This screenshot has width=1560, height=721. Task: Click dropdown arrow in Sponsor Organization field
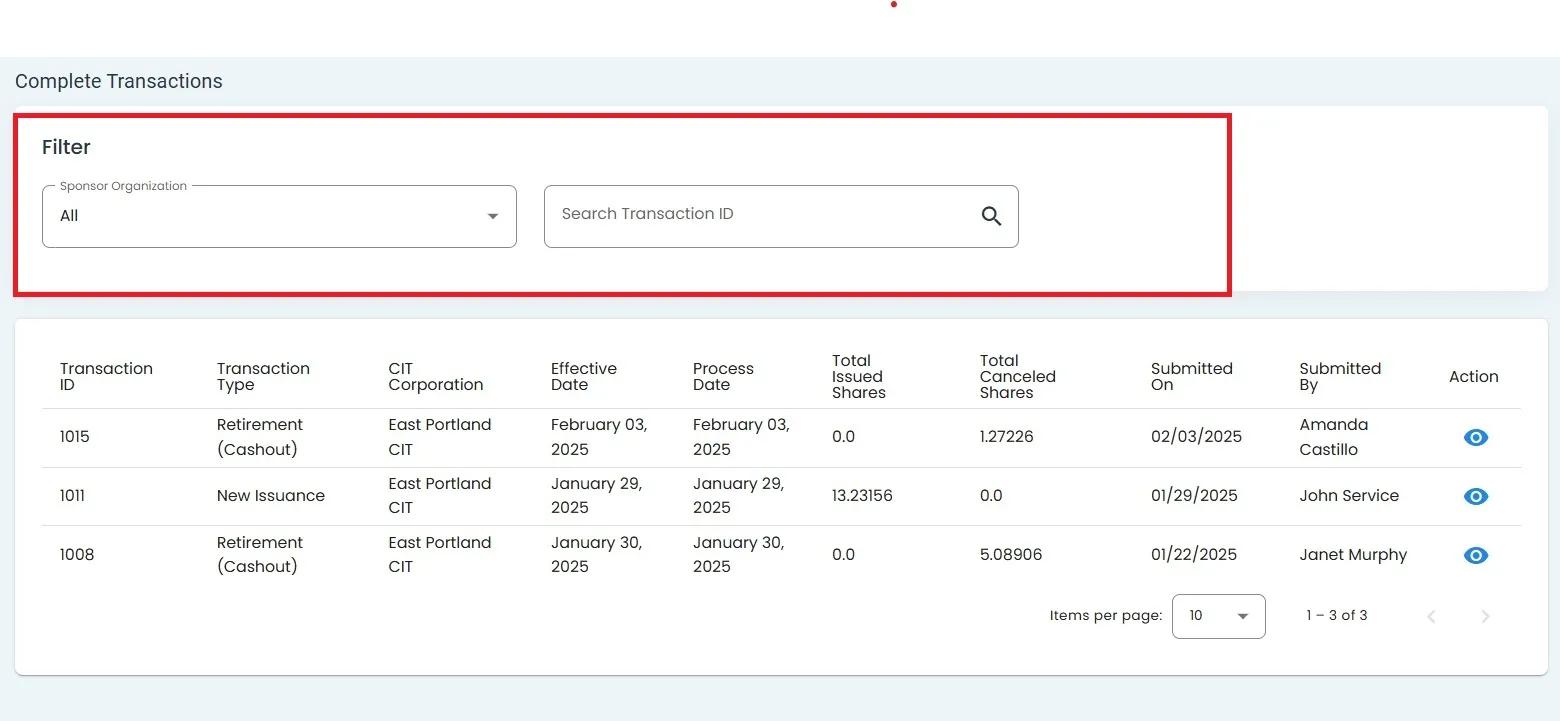[x=492, y=216]
